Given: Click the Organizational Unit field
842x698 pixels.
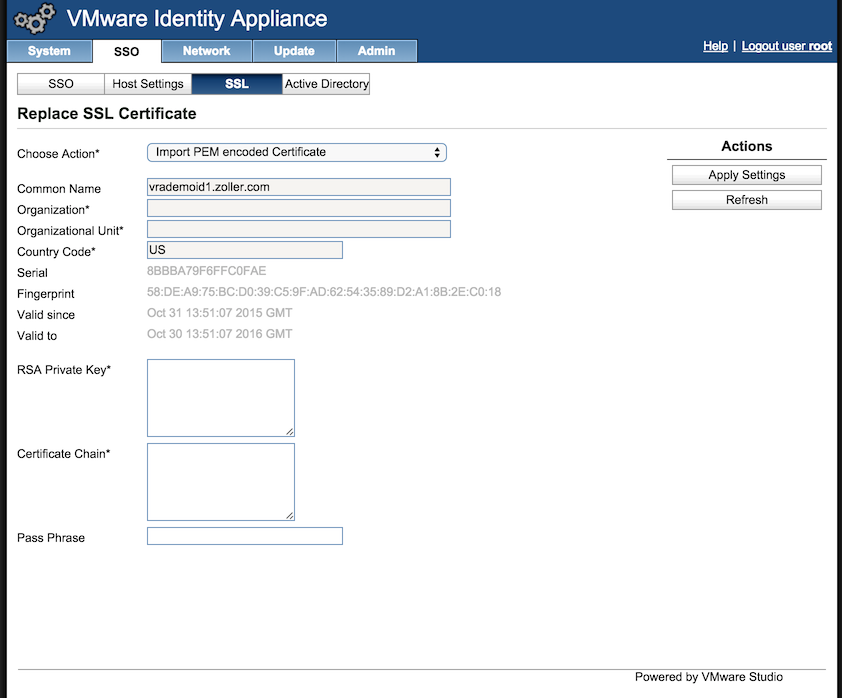Looking at the screenshot, I should [298, 229].
